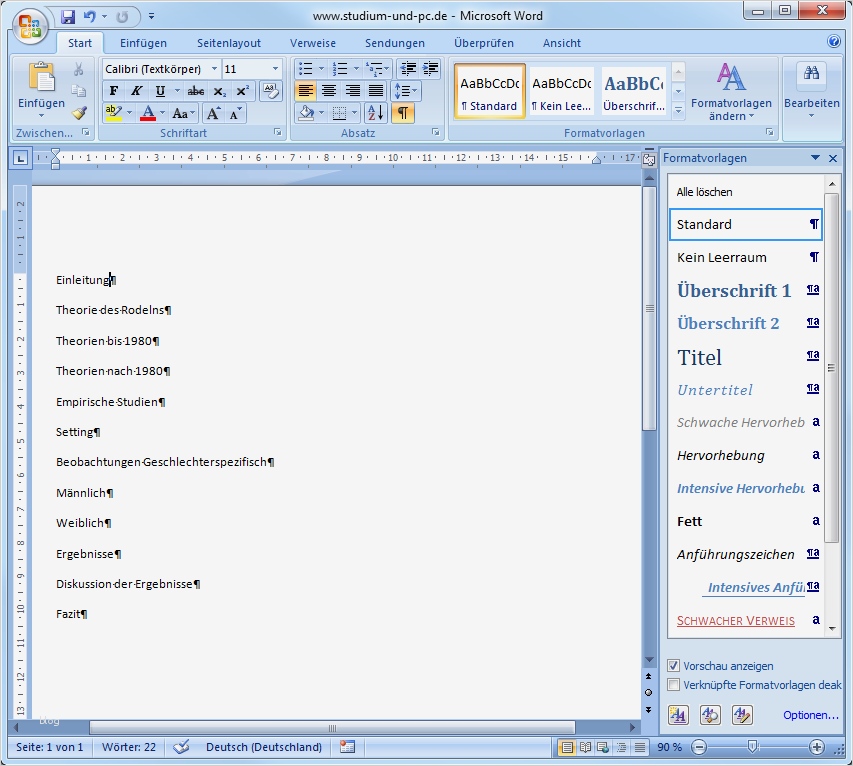Click Wörter: 22 word count
Screen dimensions: 853x766
[x=129, y=747]
